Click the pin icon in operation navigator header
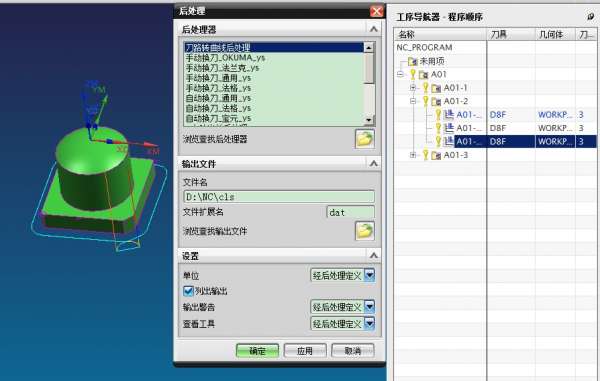The width and height of the screenshot is (600, 381). (590, 16)
